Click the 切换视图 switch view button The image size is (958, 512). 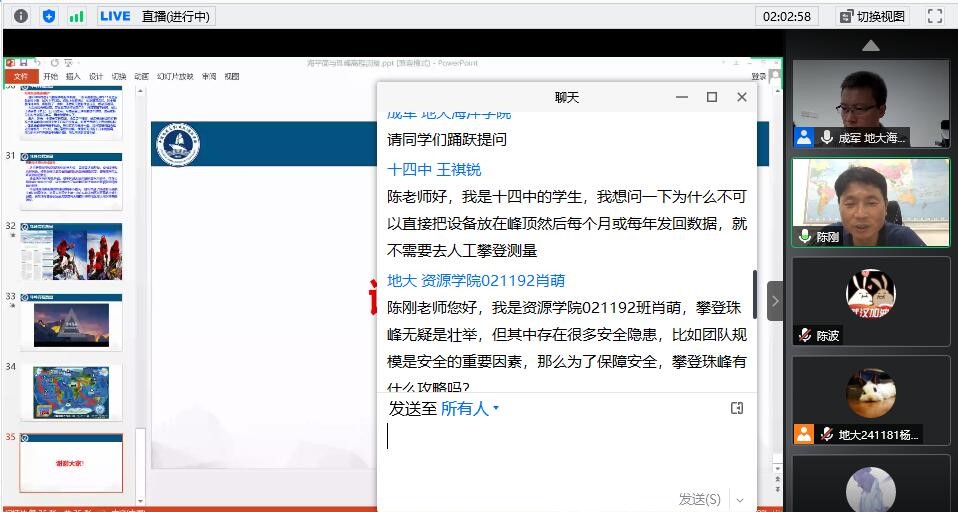click(x=871, y=16)
